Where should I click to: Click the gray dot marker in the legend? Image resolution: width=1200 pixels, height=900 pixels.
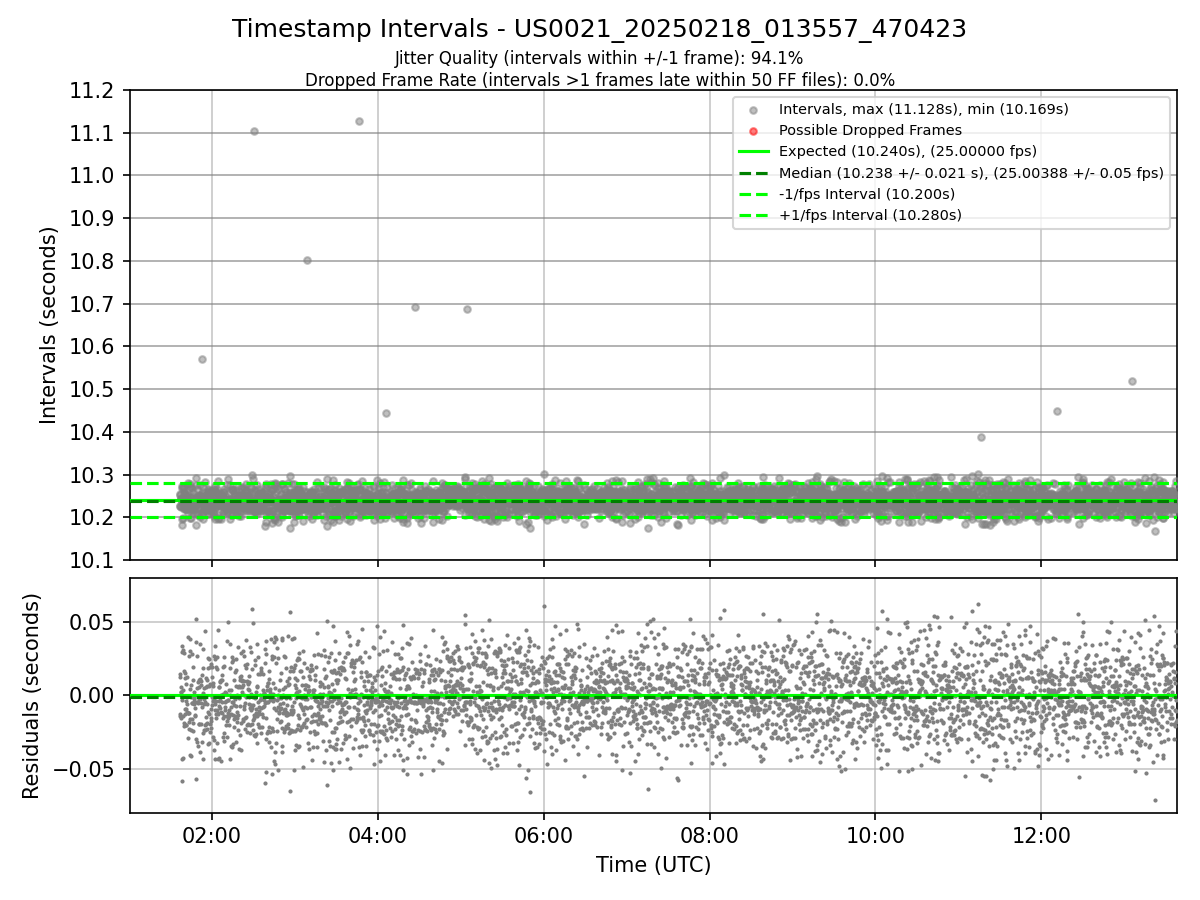pyautogui.click(x=754, y=110)
